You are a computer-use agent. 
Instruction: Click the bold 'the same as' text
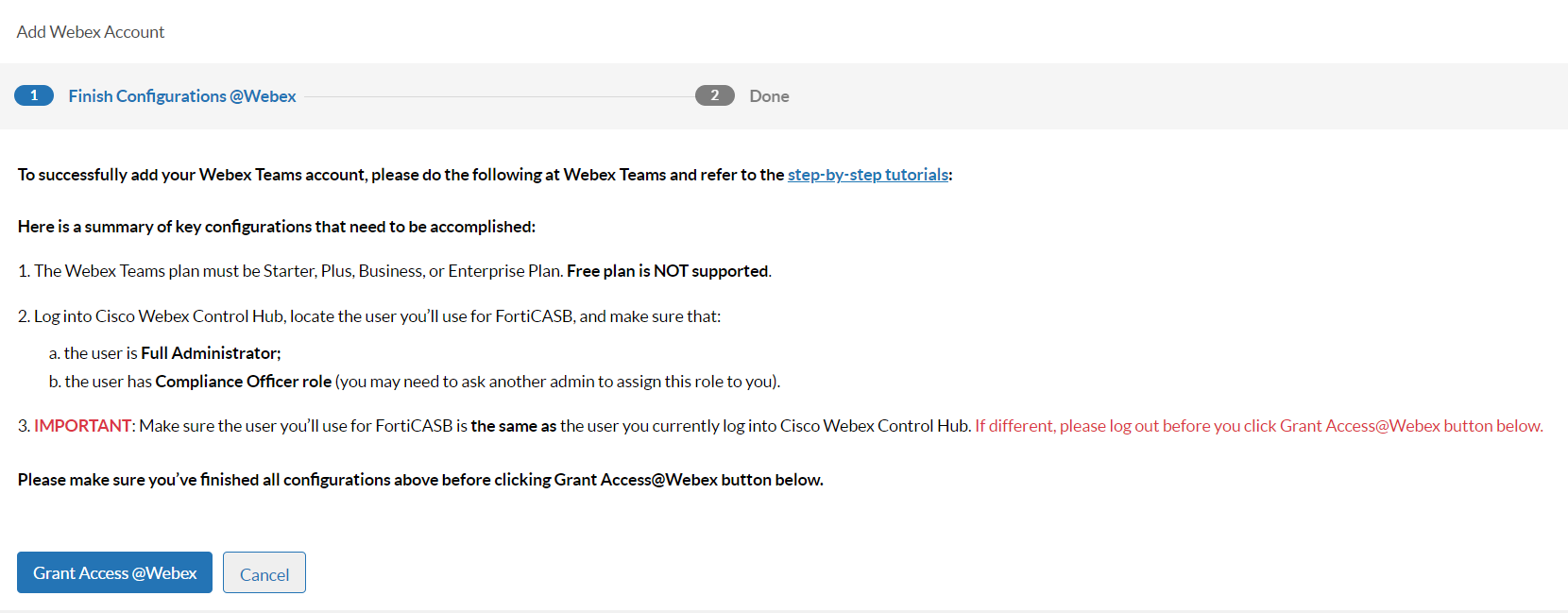(513, 426)
